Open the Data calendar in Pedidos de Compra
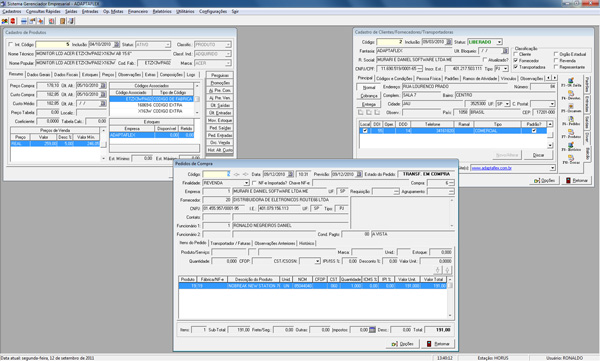 (291, 174)
